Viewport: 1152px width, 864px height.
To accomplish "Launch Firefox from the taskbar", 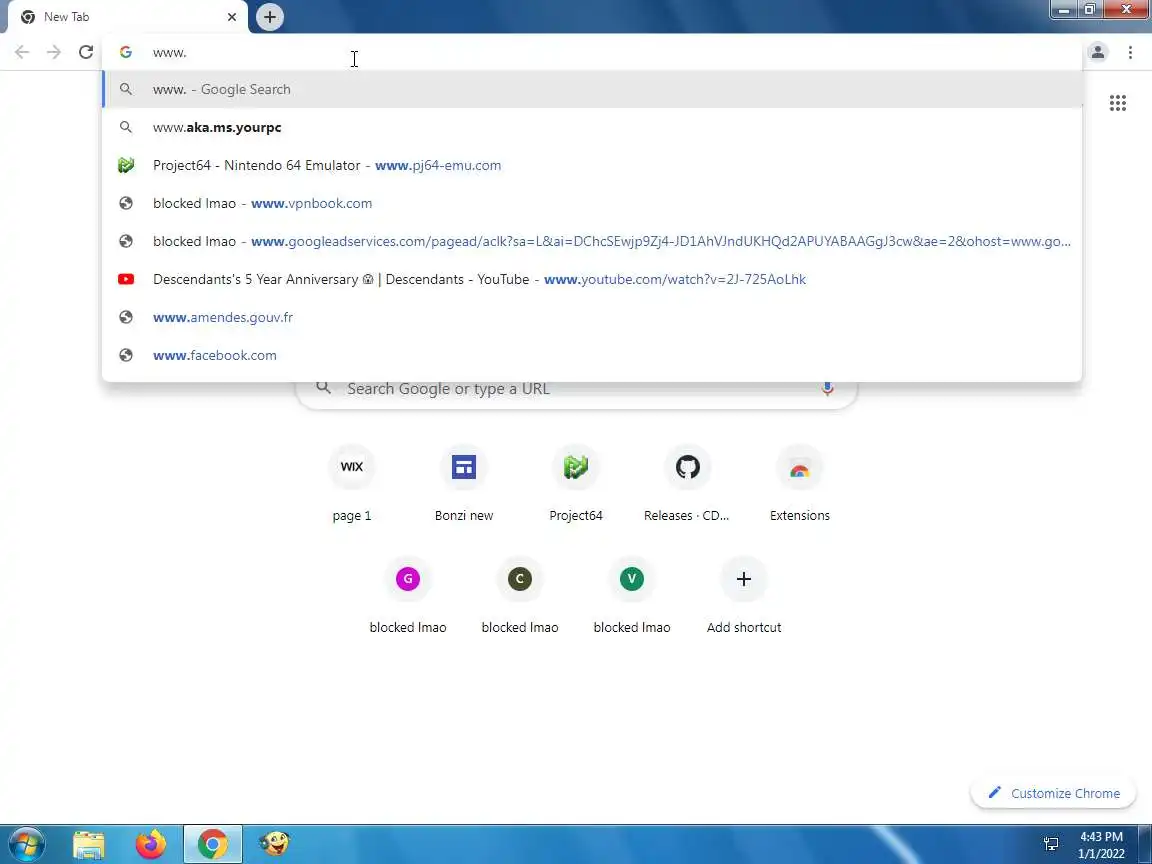I will 151,844.
